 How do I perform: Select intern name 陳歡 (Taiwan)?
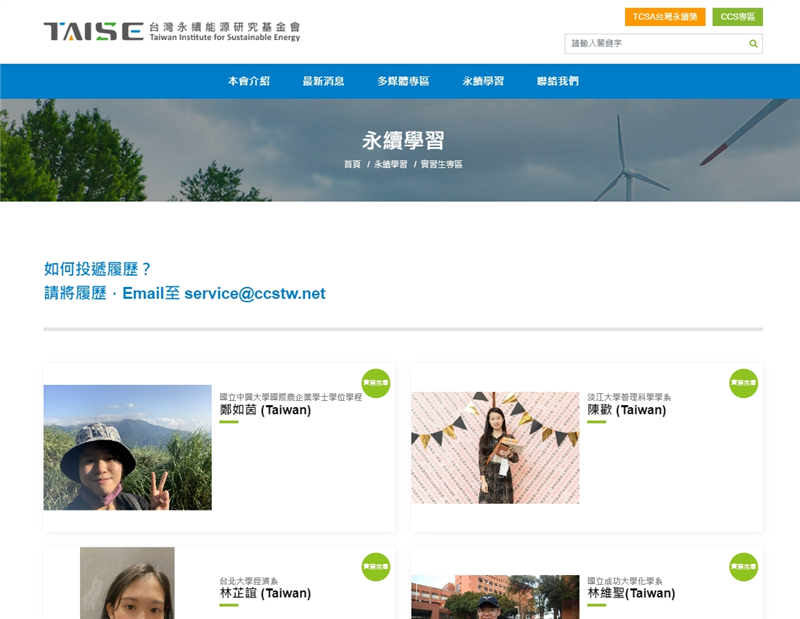627,410
